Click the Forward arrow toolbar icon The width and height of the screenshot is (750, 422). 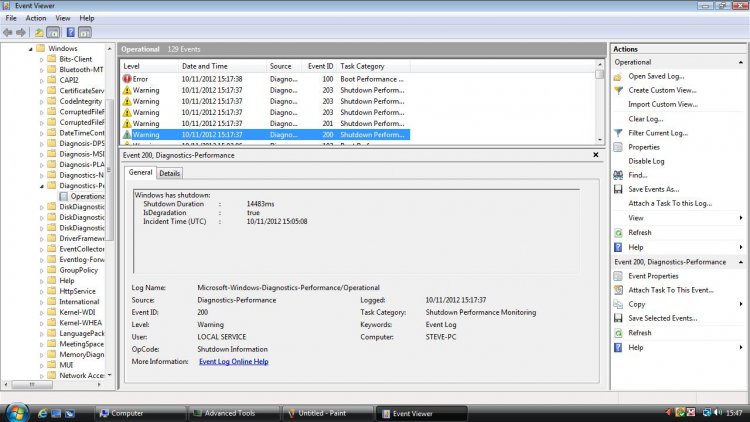[21, 33]
